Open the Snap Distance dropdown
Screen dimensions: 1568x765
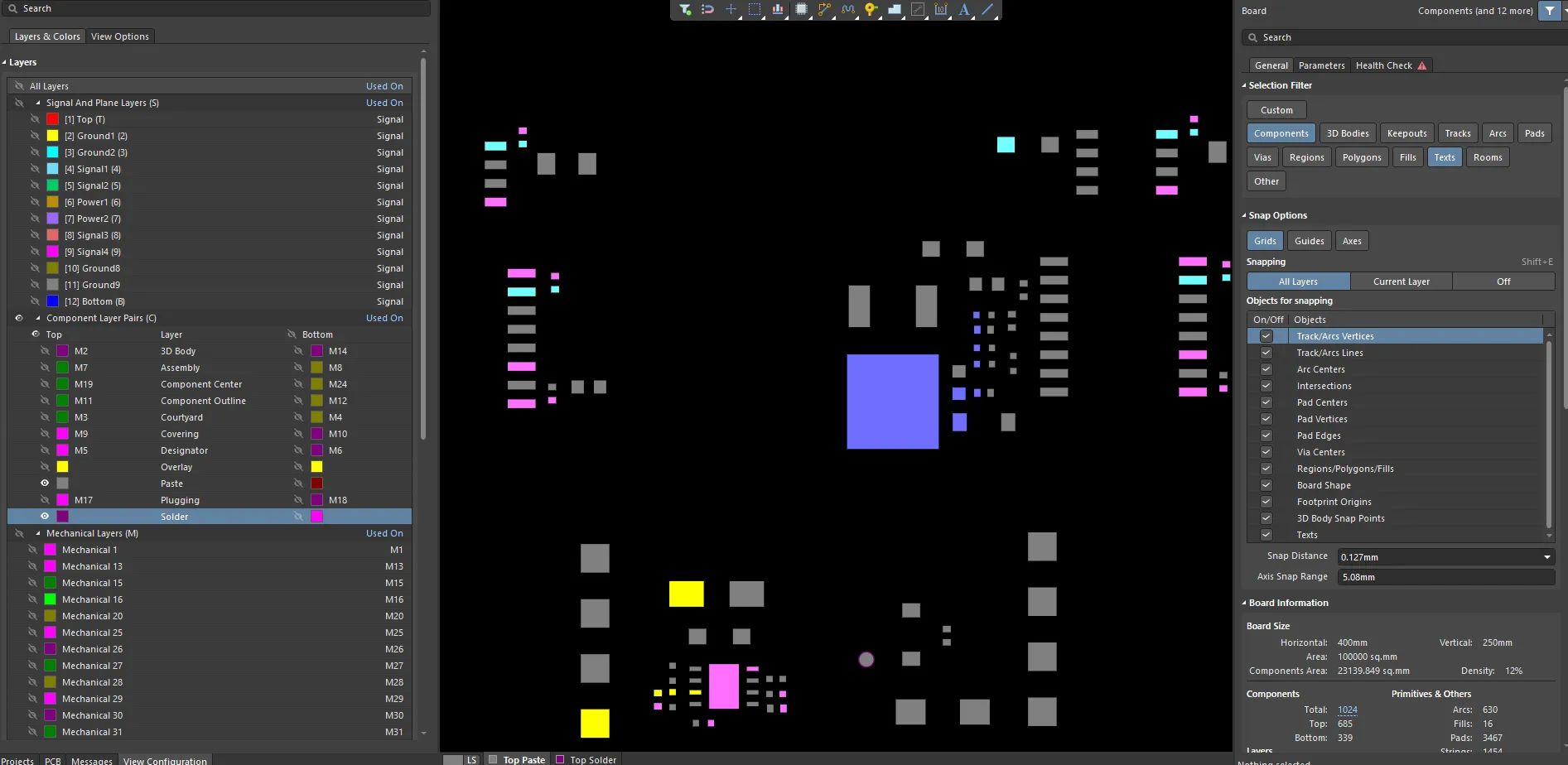(1546, 557)
